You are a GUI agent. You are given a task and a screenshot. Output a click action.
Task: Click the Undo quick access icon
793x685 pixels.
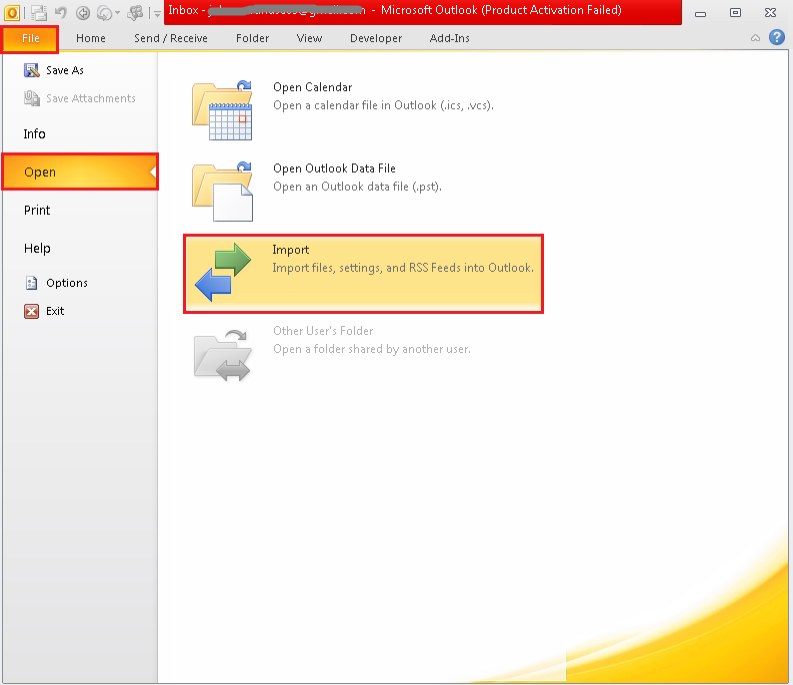[x=61, y=13]
